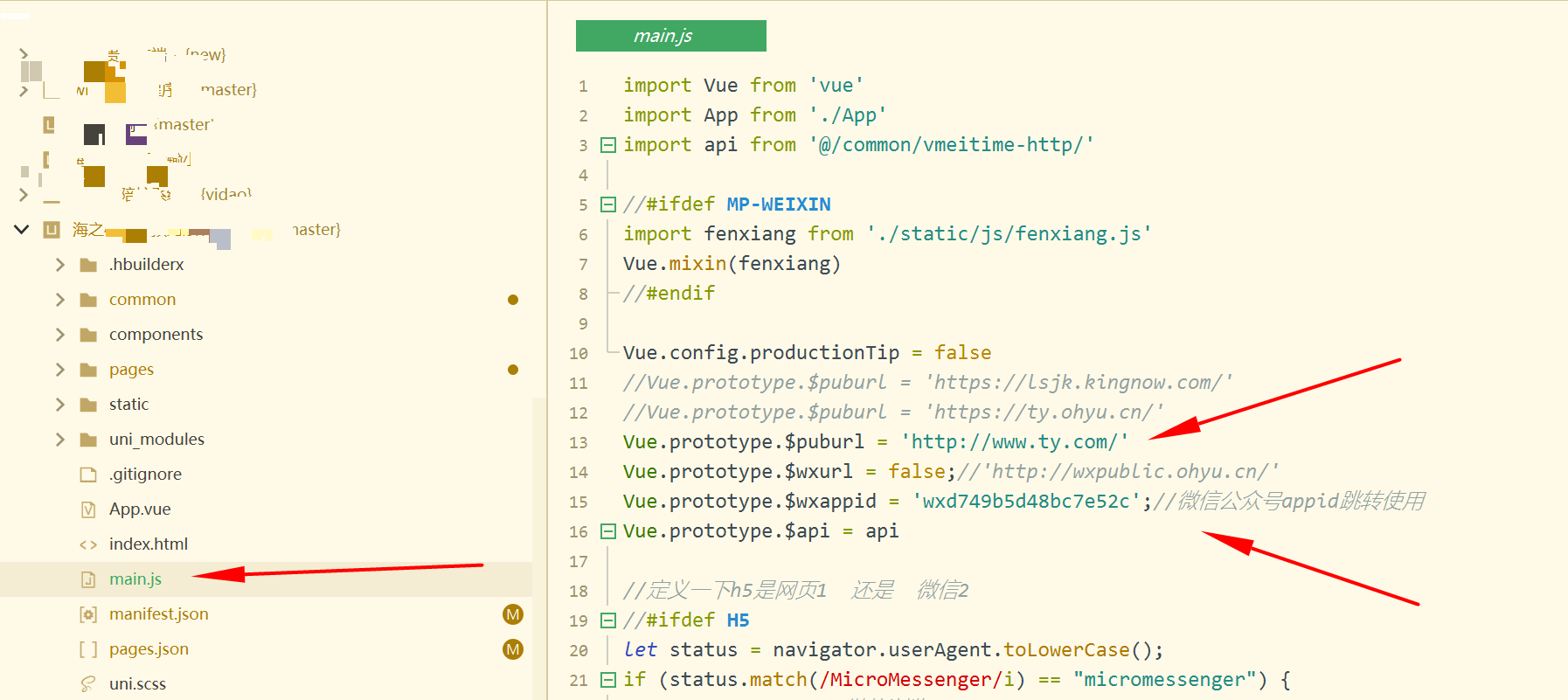Click the pages.json brackets icon
Viewport: 1568px width, 700px height.
88,649
